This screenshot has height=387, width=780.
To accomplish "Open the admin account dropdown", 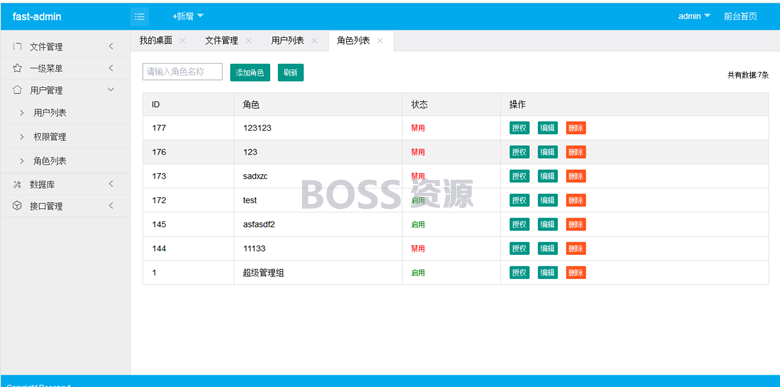I will [x=694, y=16].
